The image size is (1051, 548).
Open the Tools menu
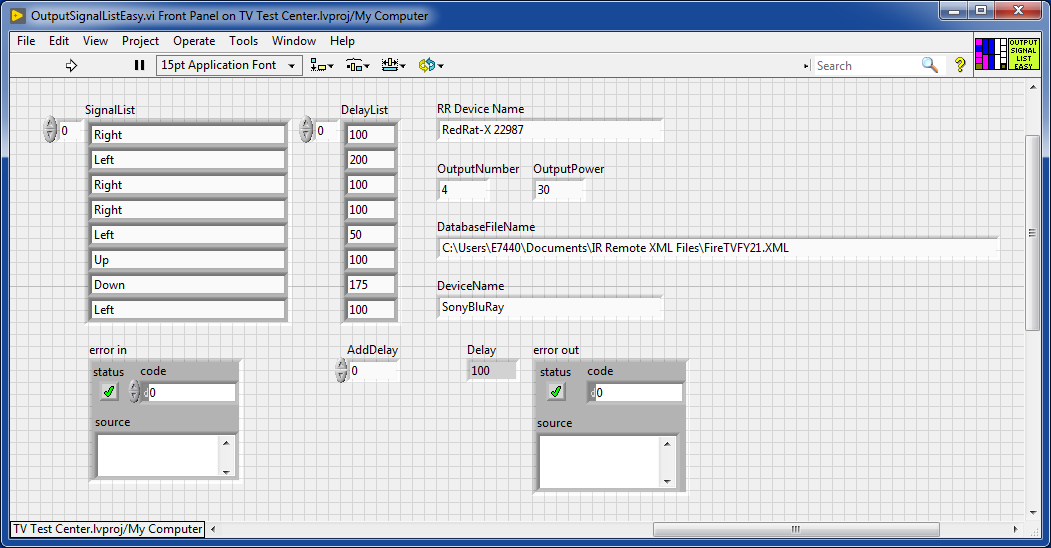coord(243,41)
